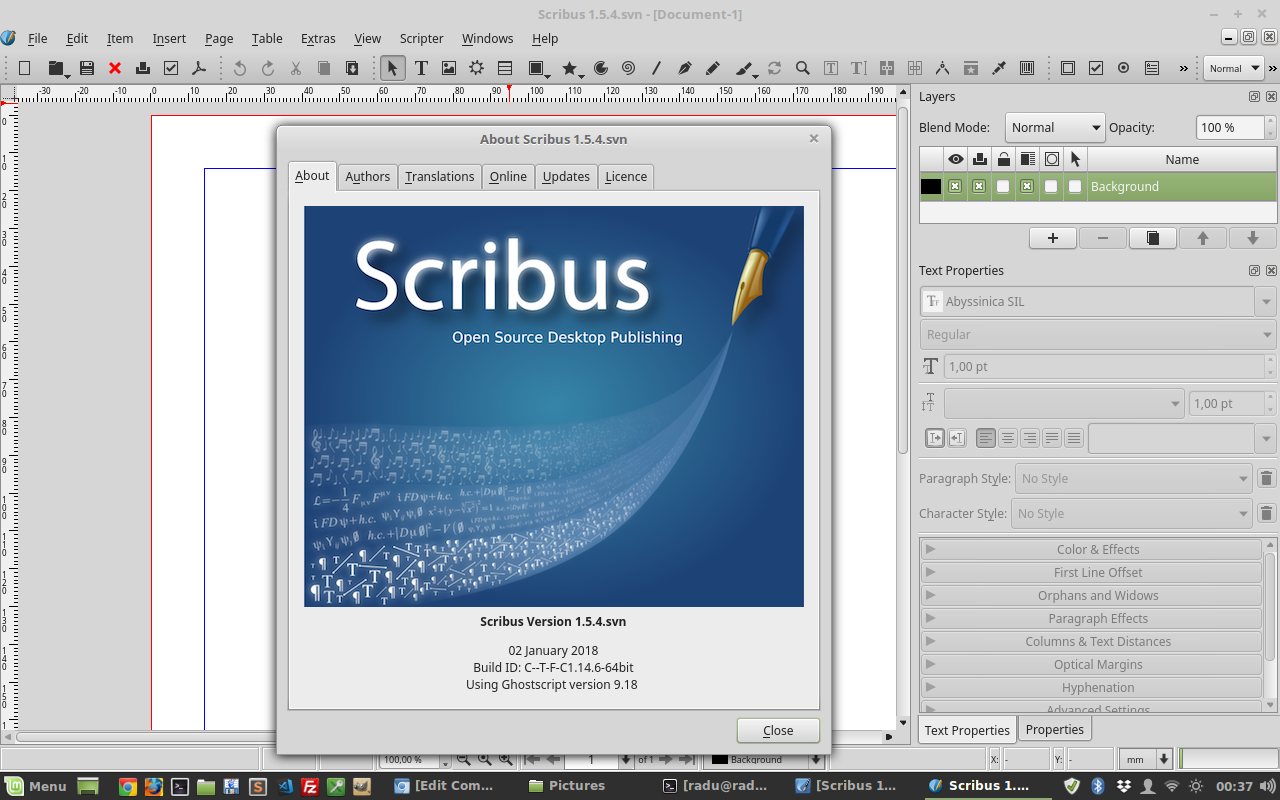Click the layer Opacity value field
Viewport: 1280px width, 800px height.
click(x=1230, y=128)
